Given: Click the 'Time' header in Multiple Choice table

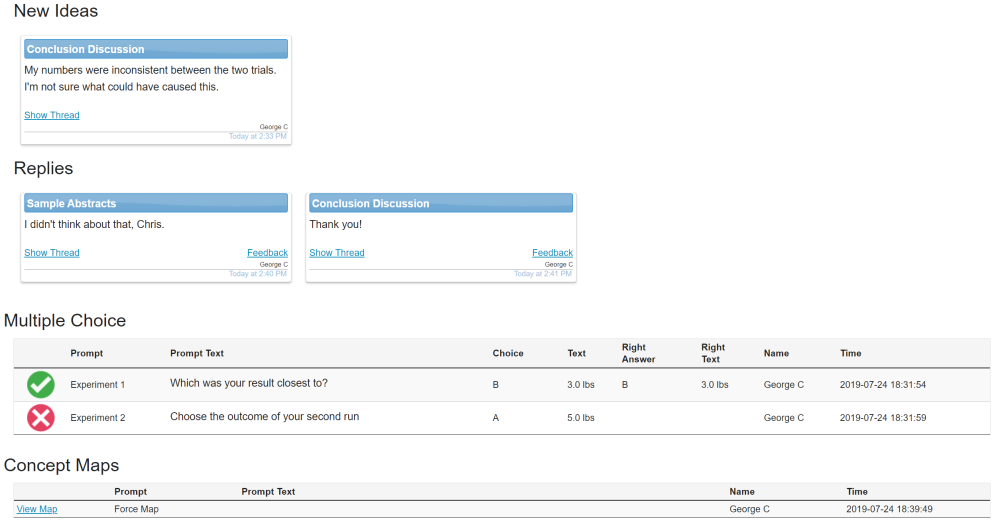Looking at the screenshot, I should pyautogui.click(x=851, y=353).
